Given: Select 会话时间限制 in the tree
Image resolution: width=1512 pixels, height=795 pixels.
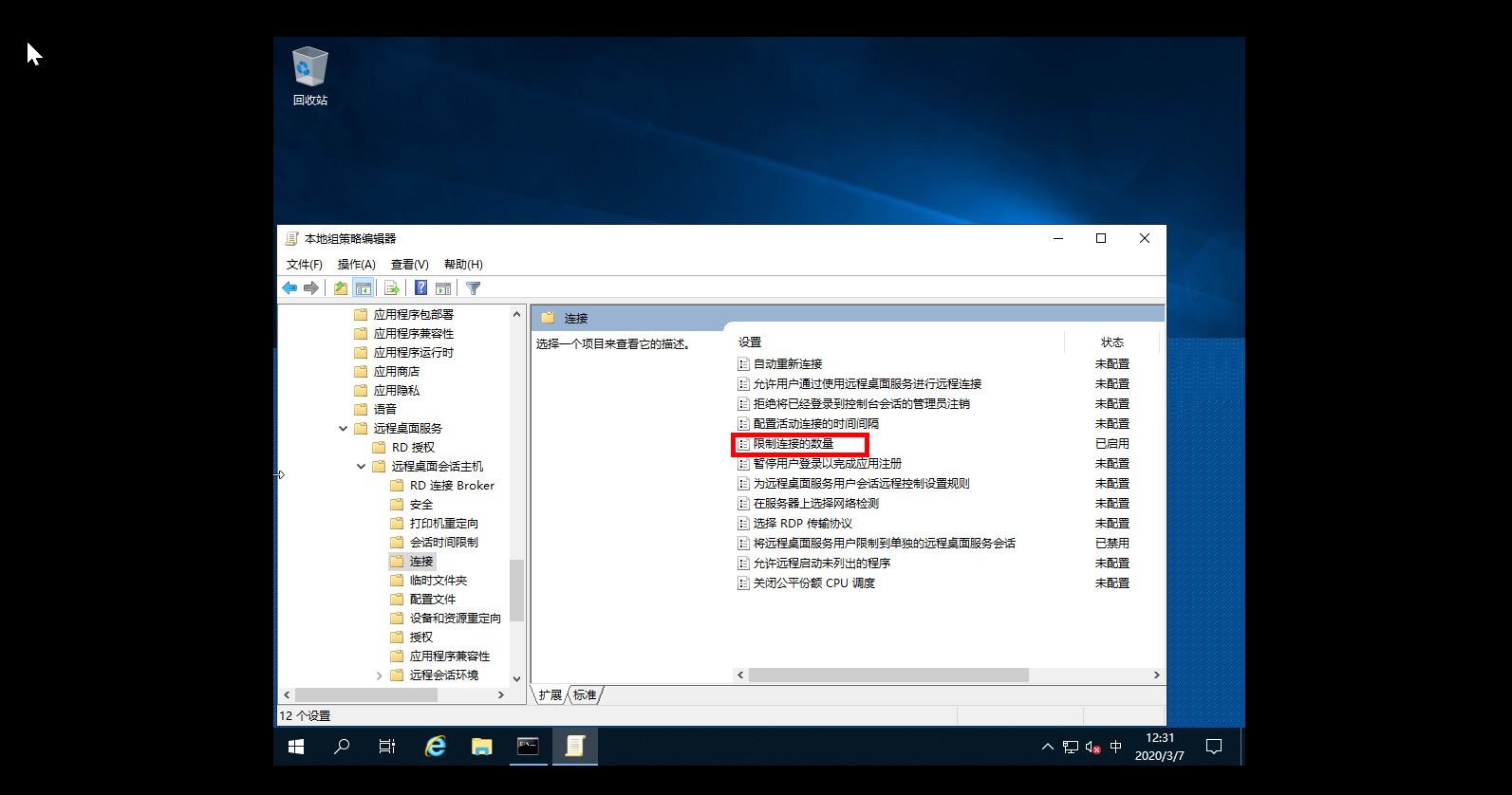Looking at the screenshot, I should [444, 543].
